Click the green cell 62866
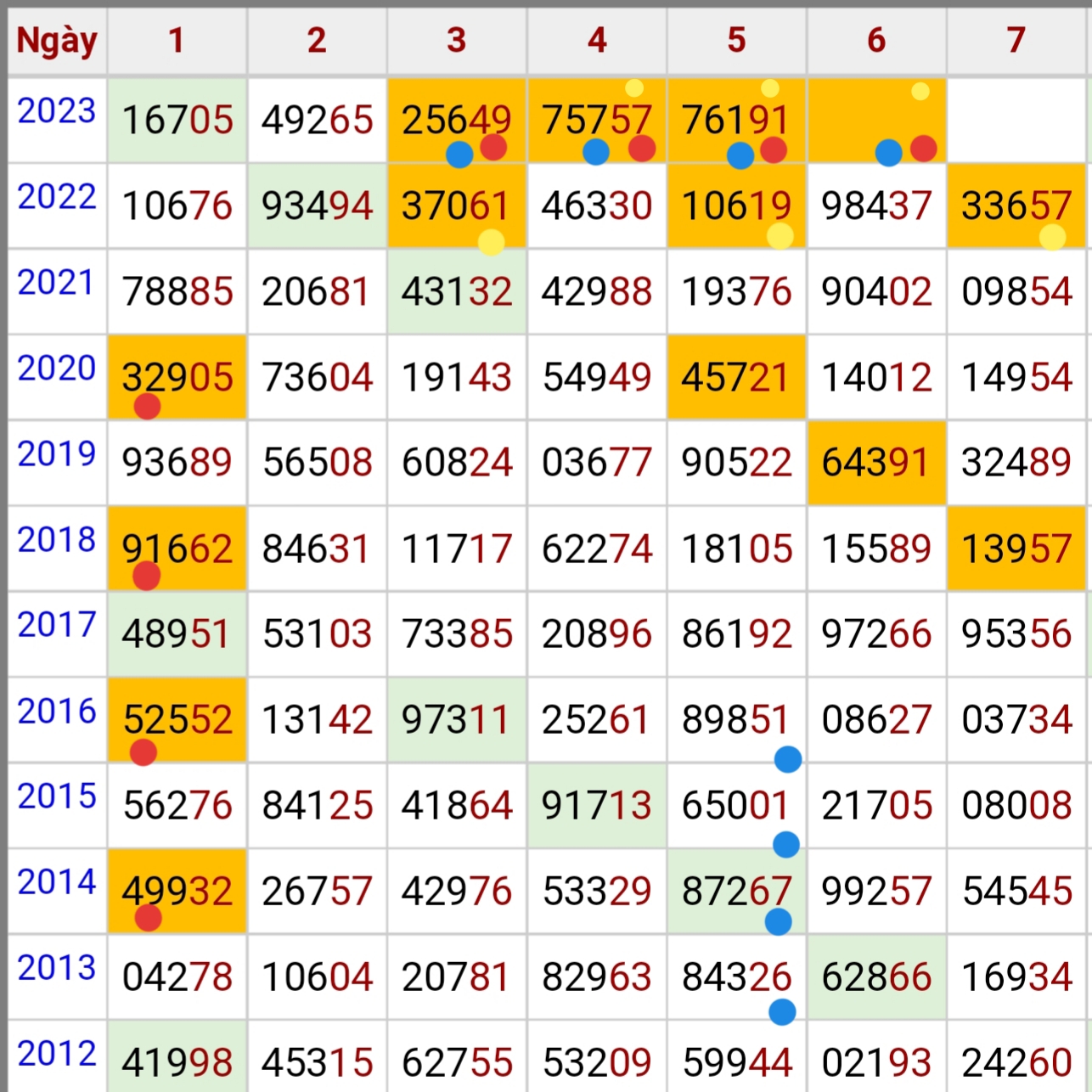Image resolution: width=1092 pixels, height=1092 pixels. pos(875,977)
